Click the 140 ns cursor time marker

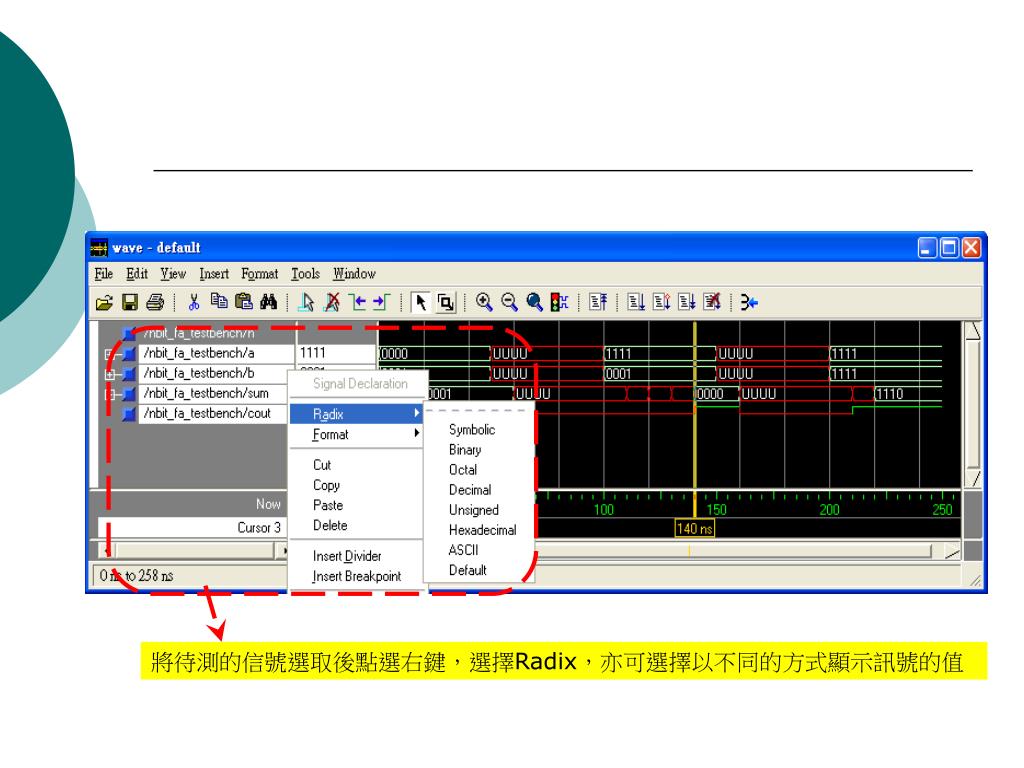[x=694, y=528]
